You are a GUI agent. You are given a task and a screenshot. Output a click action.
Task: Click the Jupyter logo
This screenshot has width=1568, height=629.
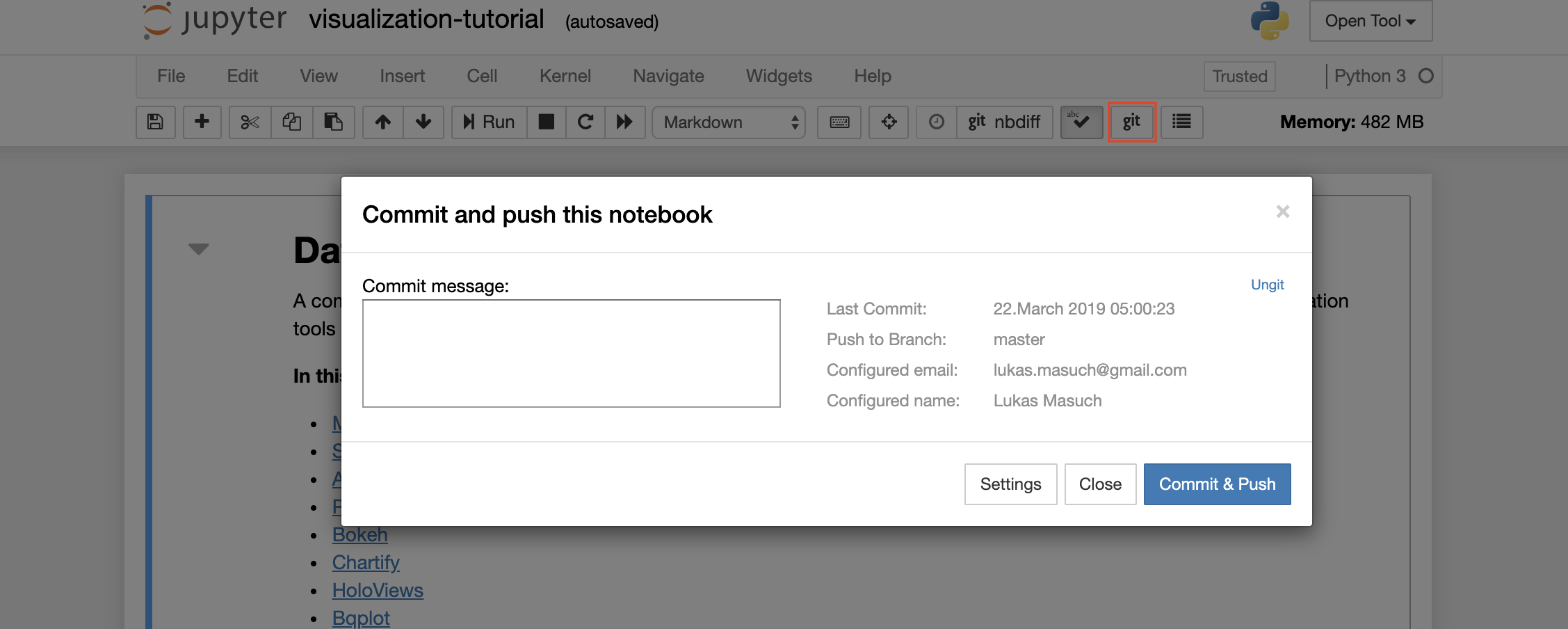pyautogui.click(x=214, y=19)
